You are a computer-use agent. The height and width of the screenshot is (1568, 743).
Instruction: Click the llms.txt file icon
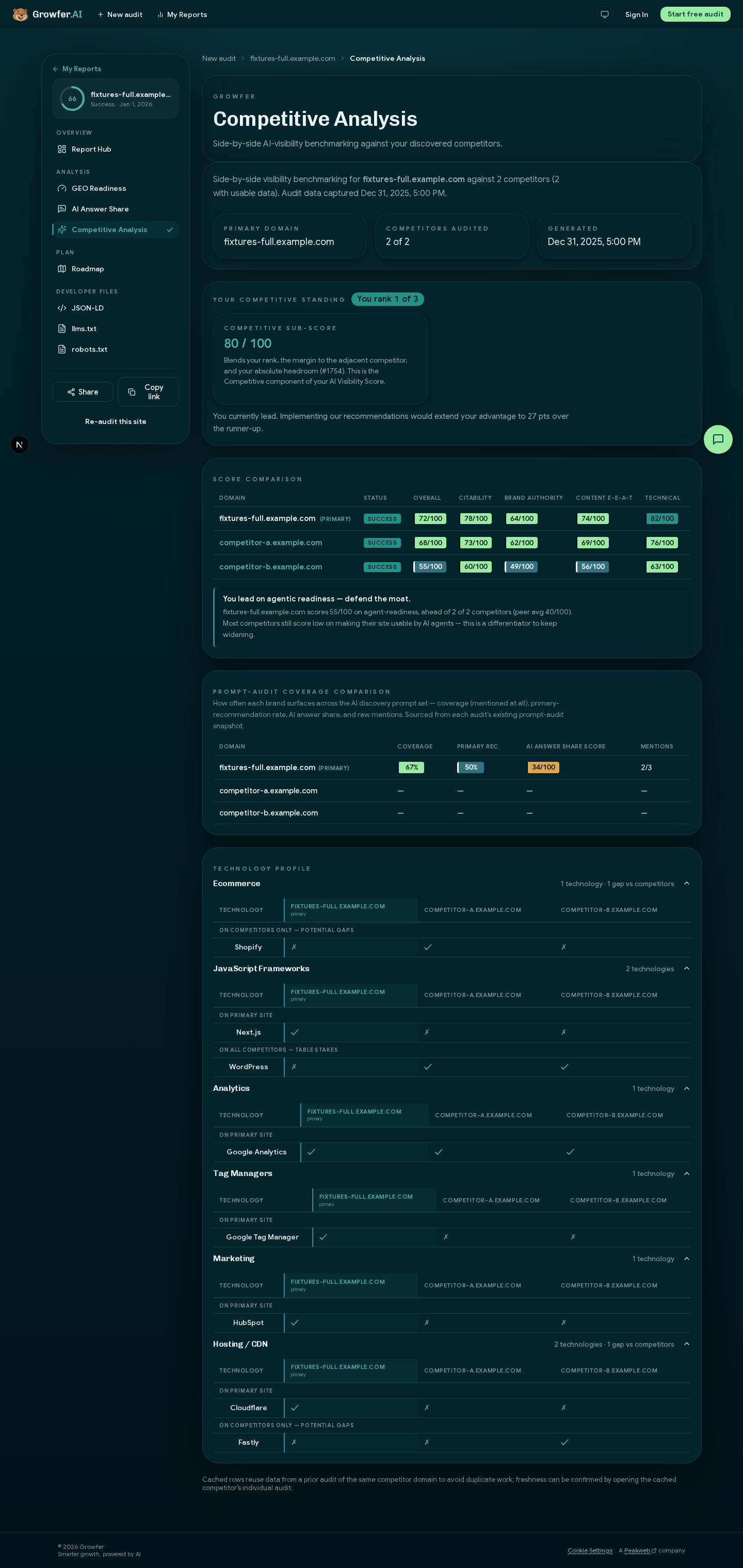[x=61, y=329]
